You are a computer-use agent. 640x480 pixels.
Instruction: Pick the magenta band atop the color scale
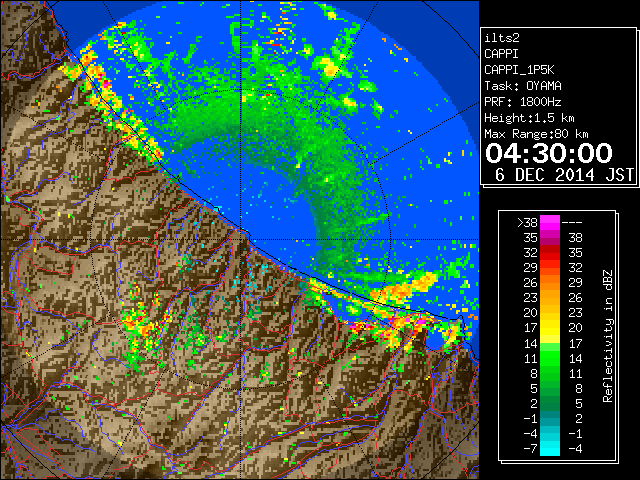pos(550,222)
